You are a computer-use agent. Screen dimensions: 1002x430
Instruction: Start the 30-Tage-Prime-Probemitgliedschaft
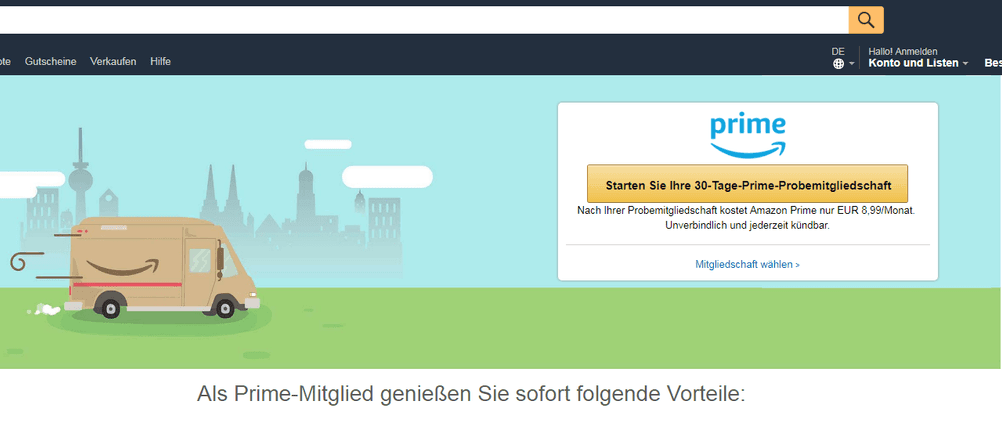point(748,184)
